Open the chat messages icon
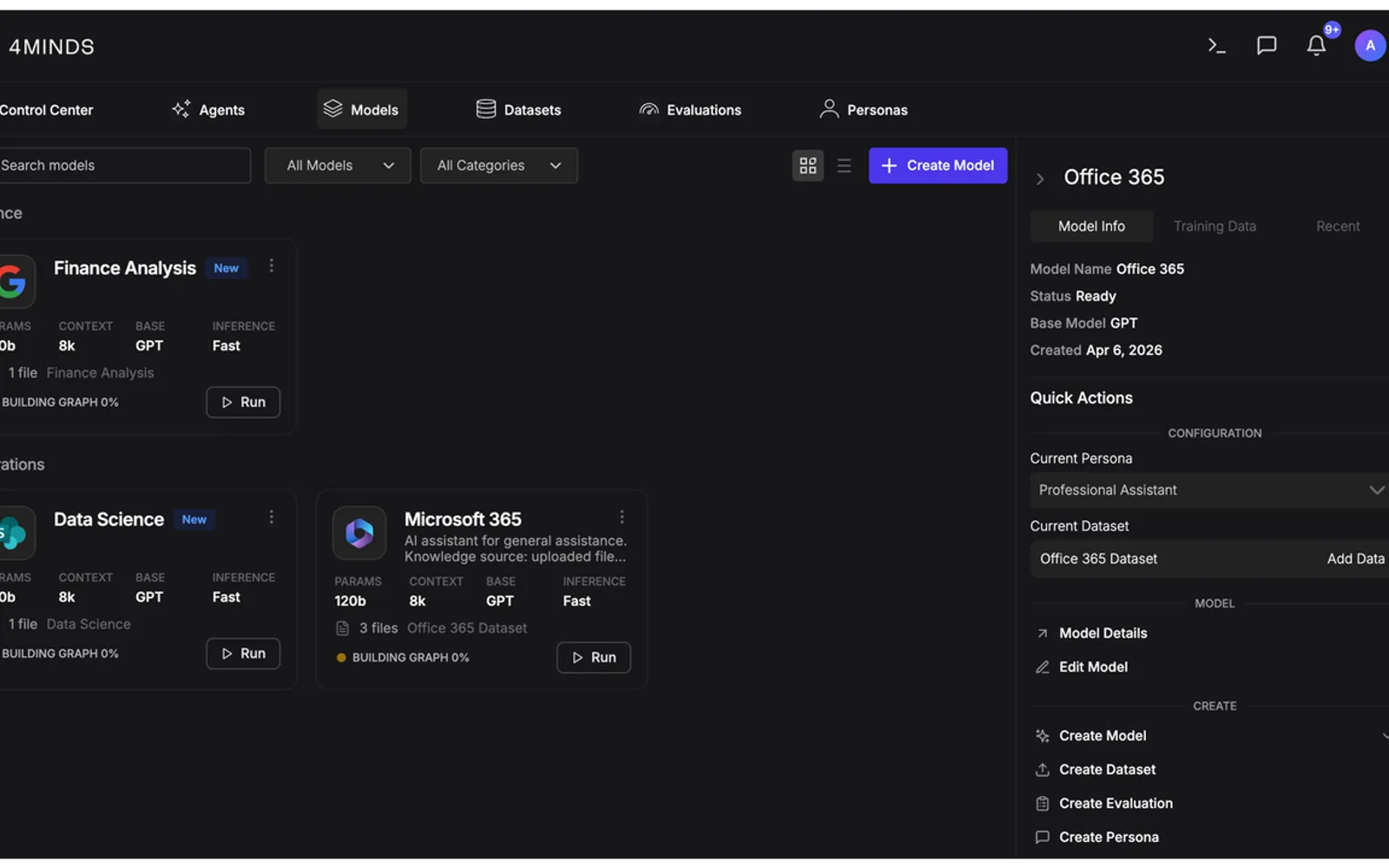 (1267, 46)
